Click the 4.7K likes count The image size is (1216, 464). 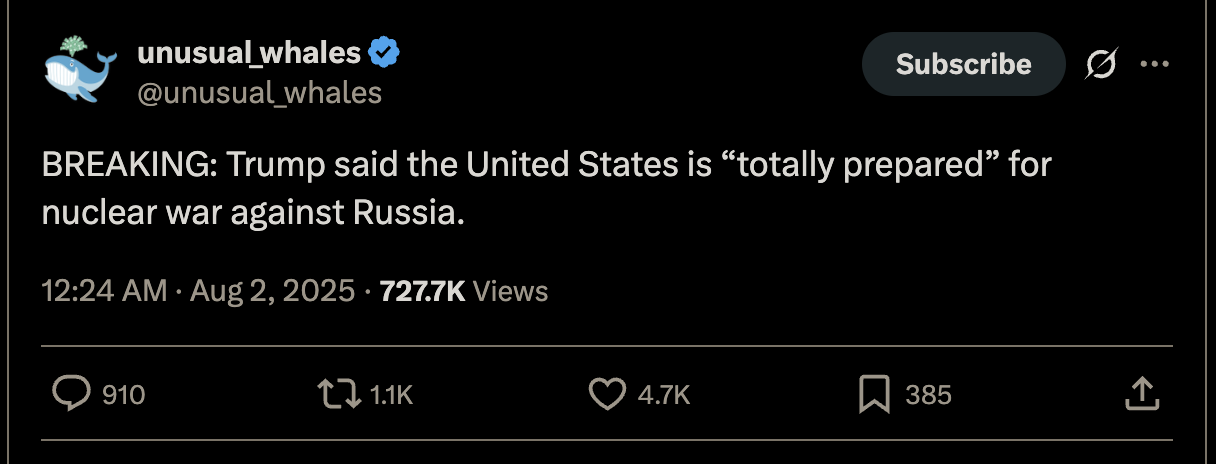tap(663, 395)
